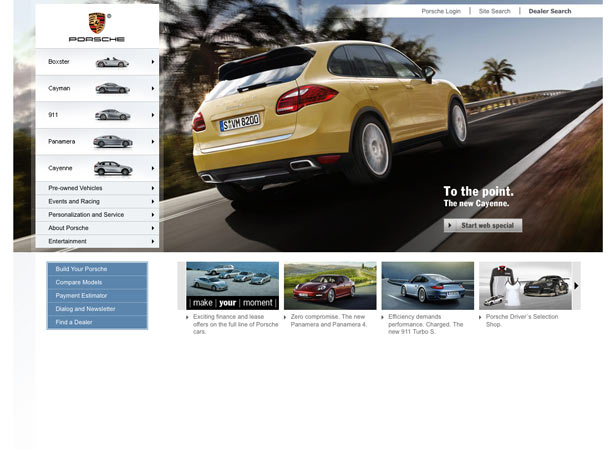Go to Porsche Login
Viewport: 615px width, 449px height.
441,11
